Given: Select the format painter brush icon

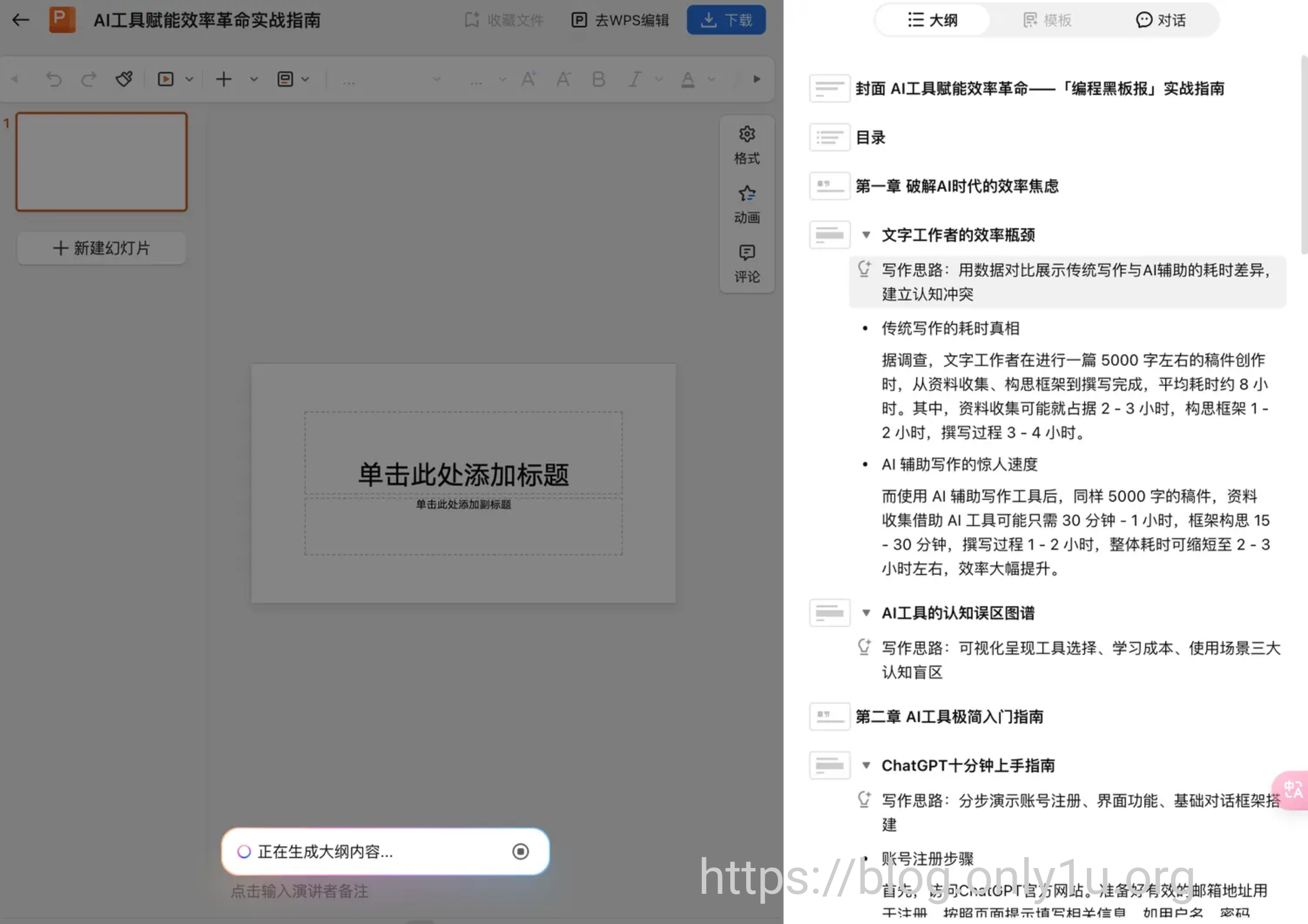Looking at the screenshot, I should pyautogui.click(x=123, y=79).
